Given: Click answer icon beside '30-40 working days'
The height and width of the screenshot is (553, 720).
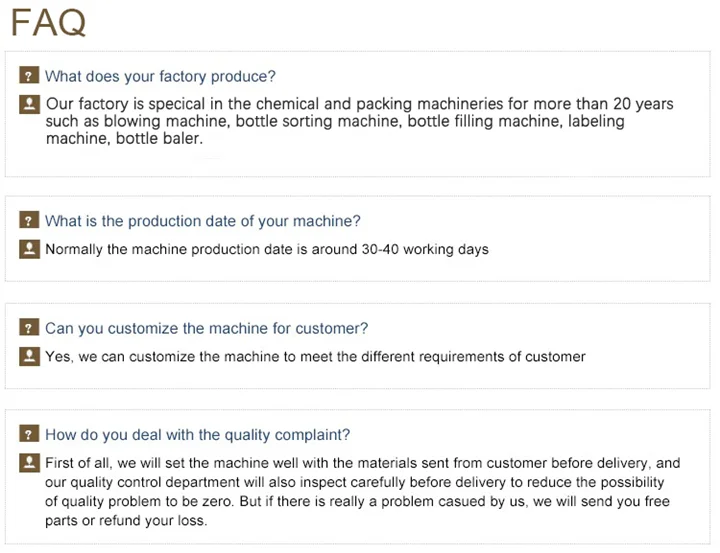Looking at the screenshot, I should coord(29,248).
